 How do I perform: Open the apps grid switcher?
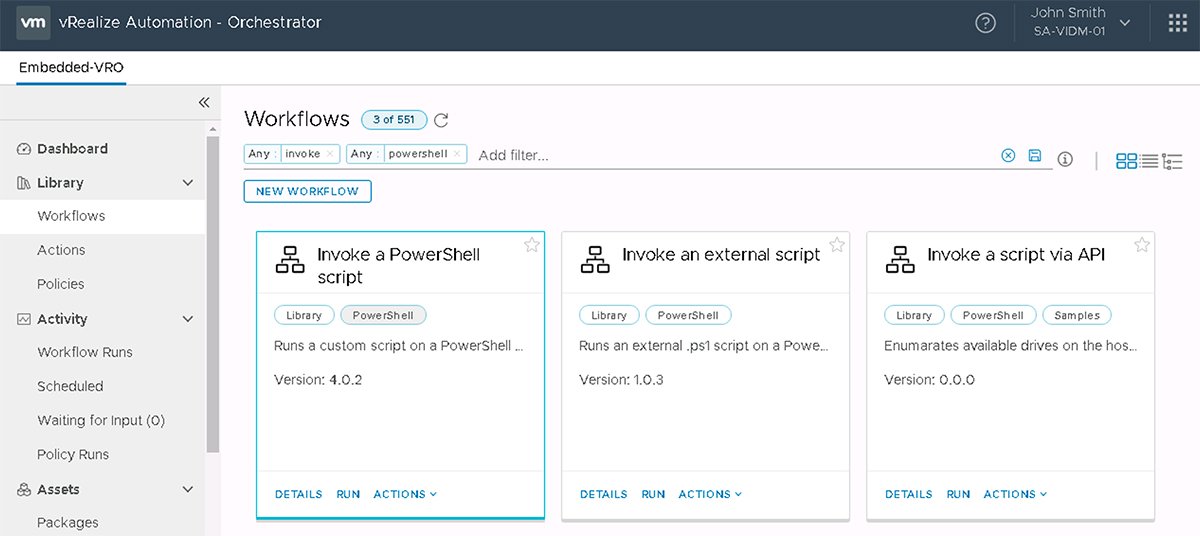1178,23
